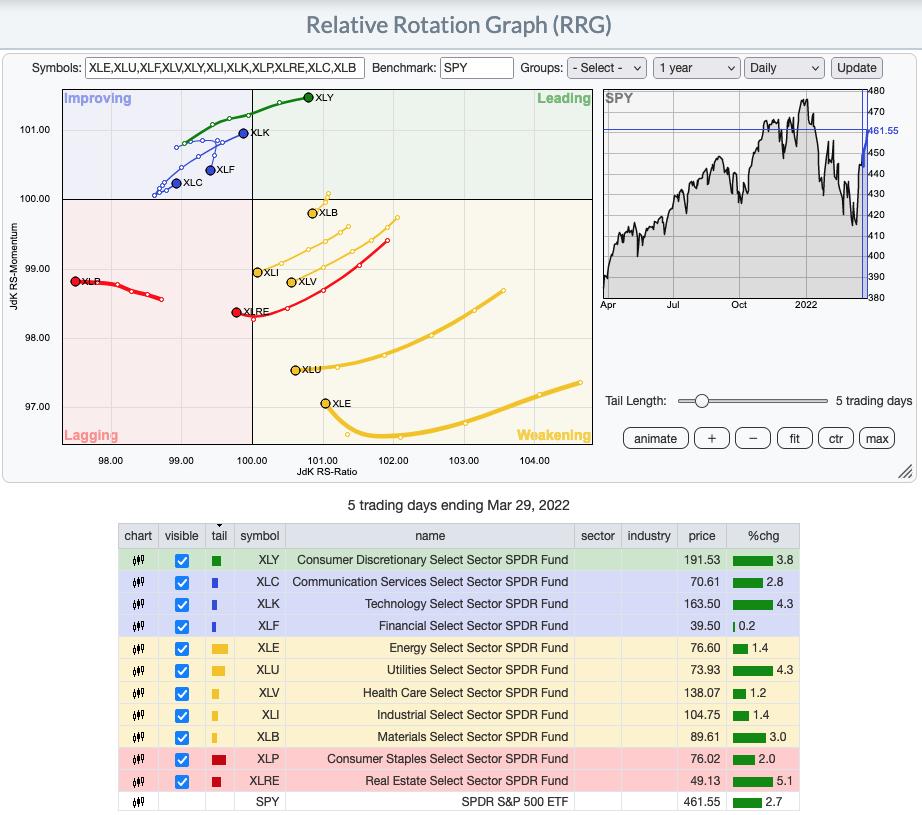
Task: Zoom in with the plus button
Action: click(711, 439)
